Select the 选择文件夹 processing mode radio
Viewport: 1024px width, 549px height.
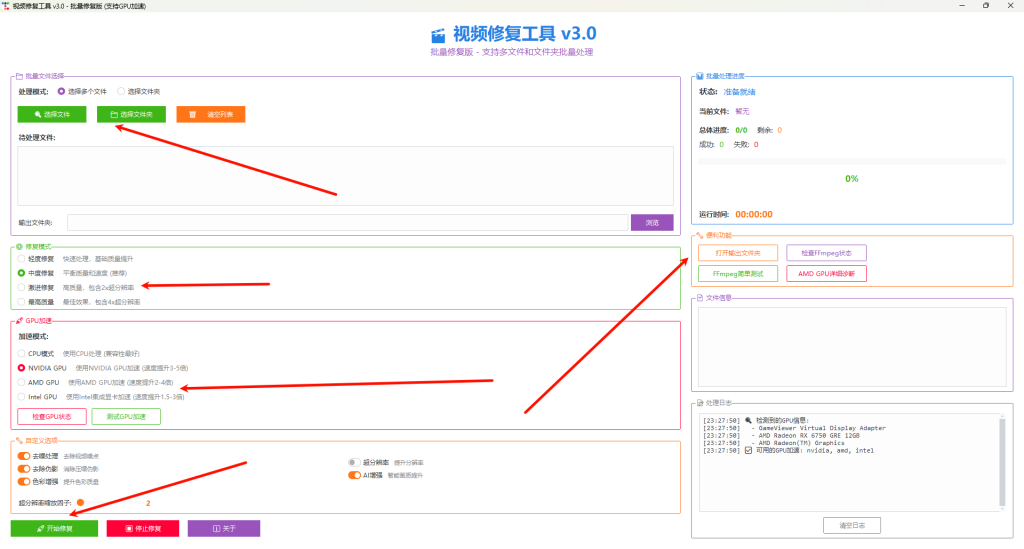pos(122,91)
